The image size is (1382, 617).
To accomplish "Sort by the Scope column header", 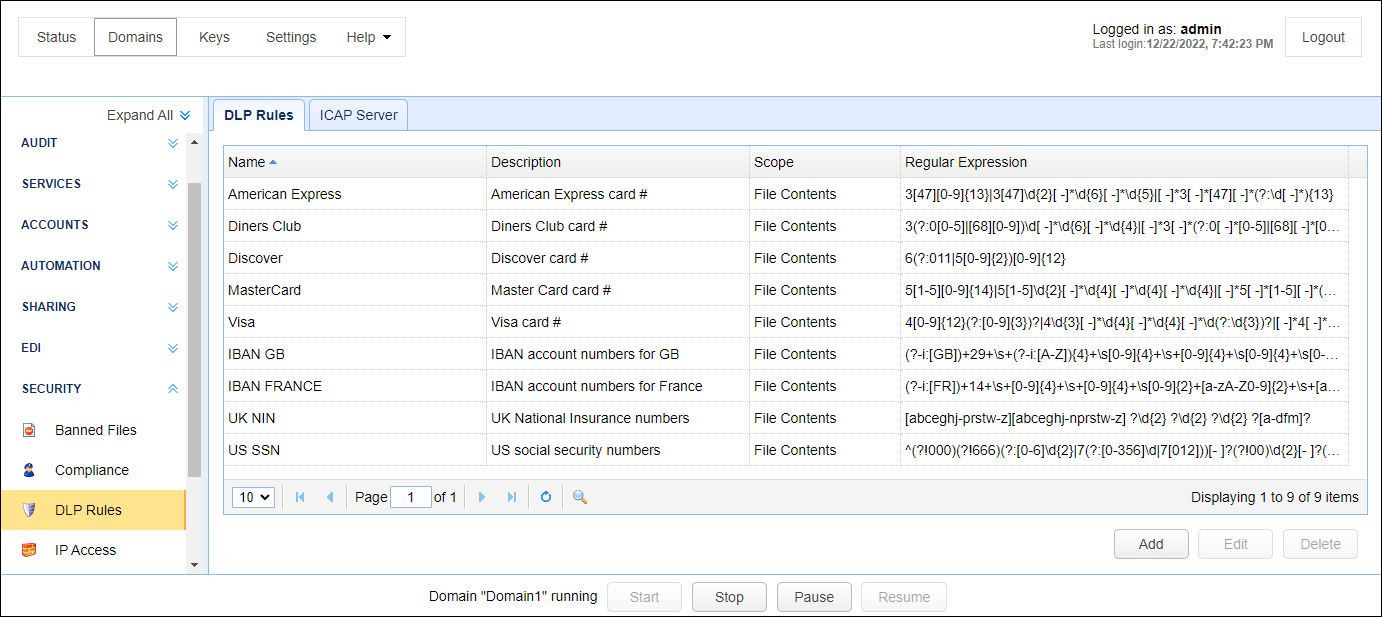I will (825, 162).
